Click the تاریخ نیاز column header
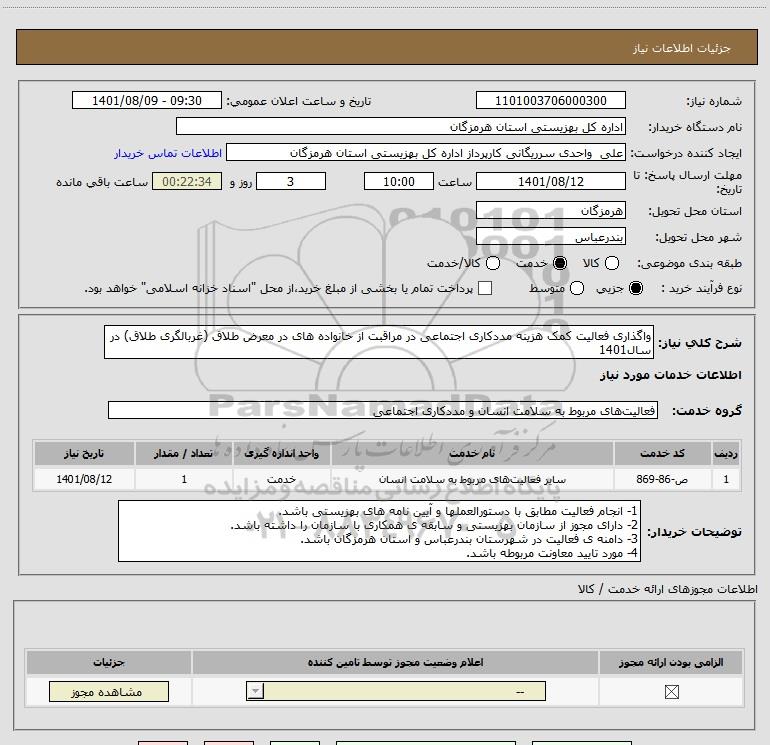The image size is (770, 745). tap(84, 453)
